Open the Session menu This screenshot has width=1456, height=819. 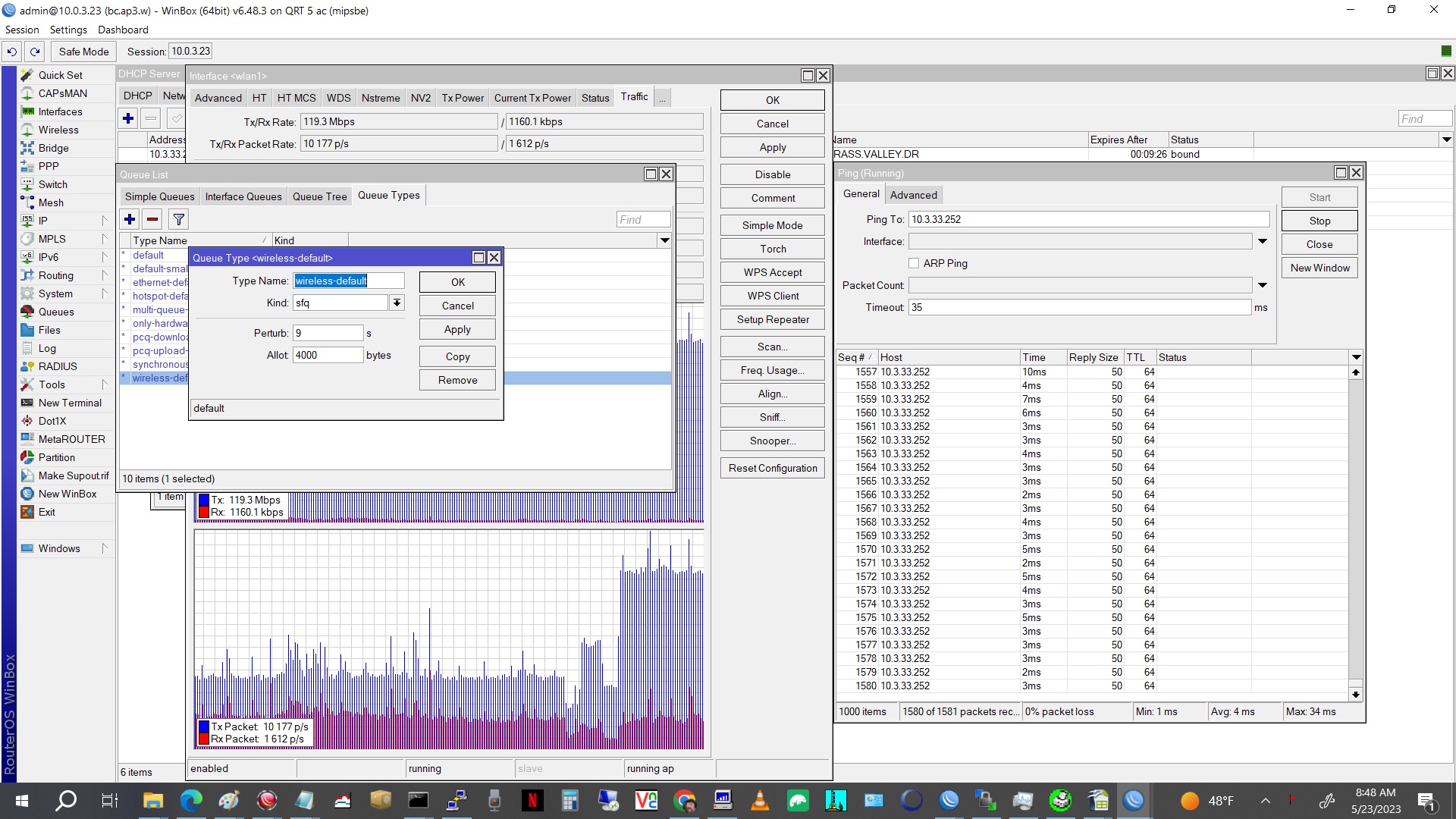point(22,30)
